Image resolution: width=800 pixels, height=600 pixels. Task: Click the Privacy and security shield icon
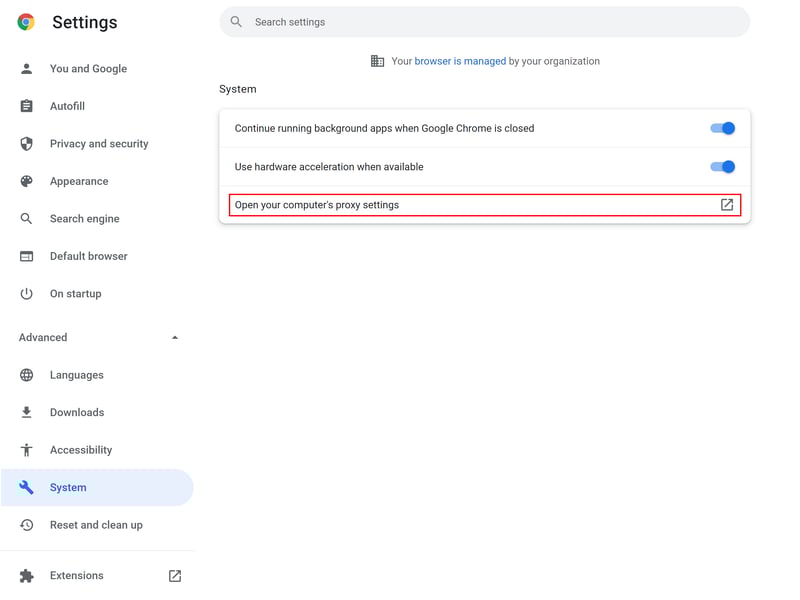click(x=27, y=144)
